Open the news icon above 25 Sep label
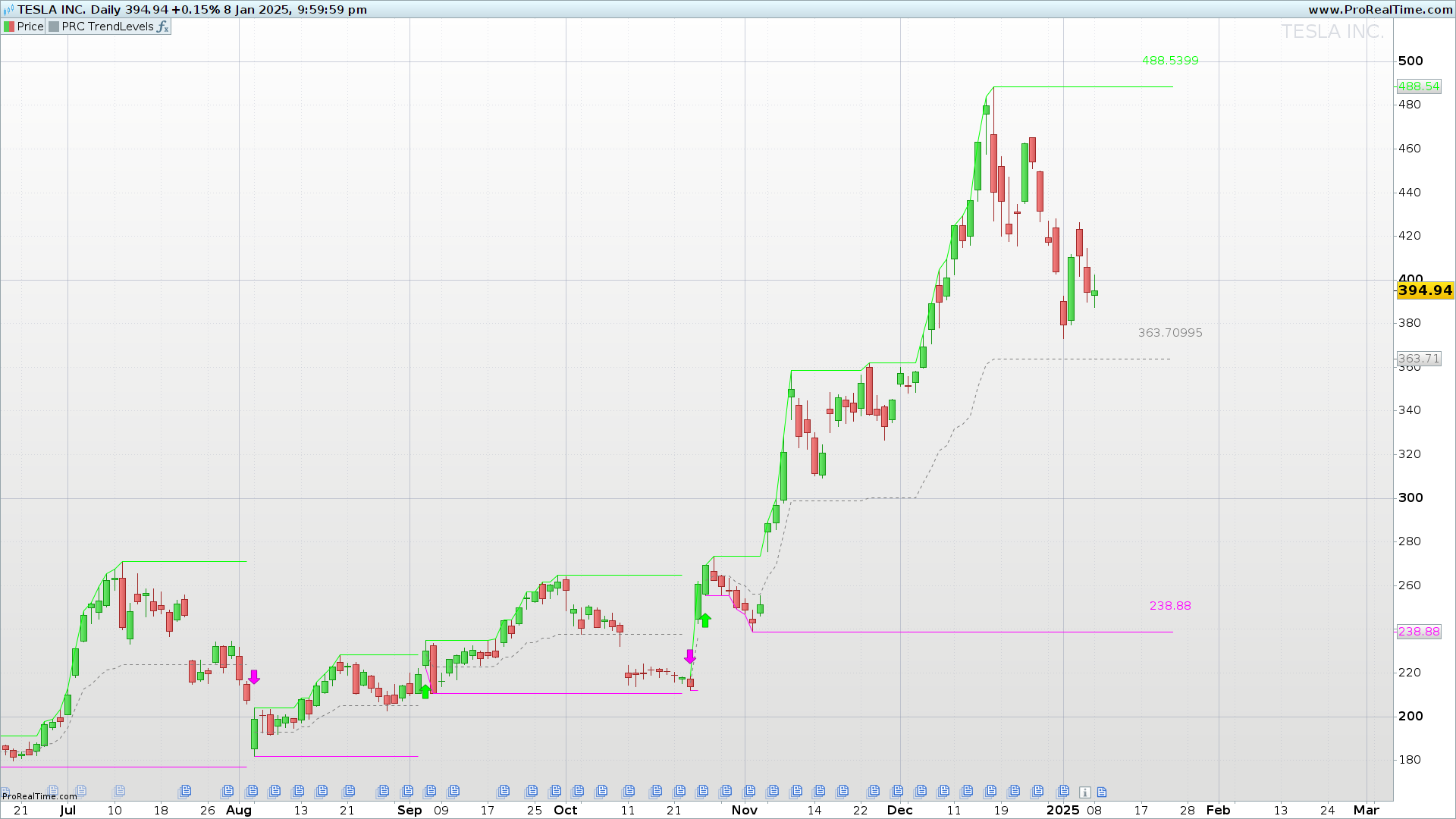 pos(532,792)
